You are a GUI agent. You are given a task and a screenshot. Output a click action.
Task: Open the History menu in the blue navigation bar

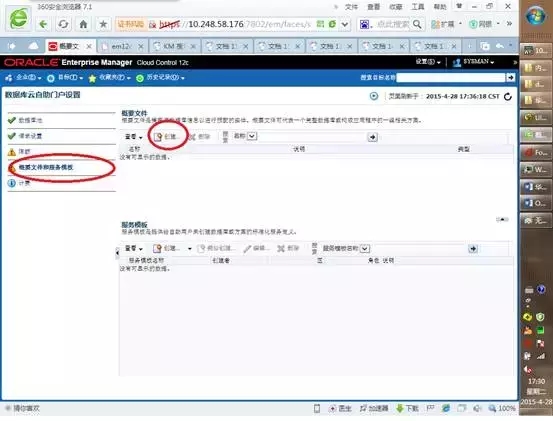(x=160, y=78)
